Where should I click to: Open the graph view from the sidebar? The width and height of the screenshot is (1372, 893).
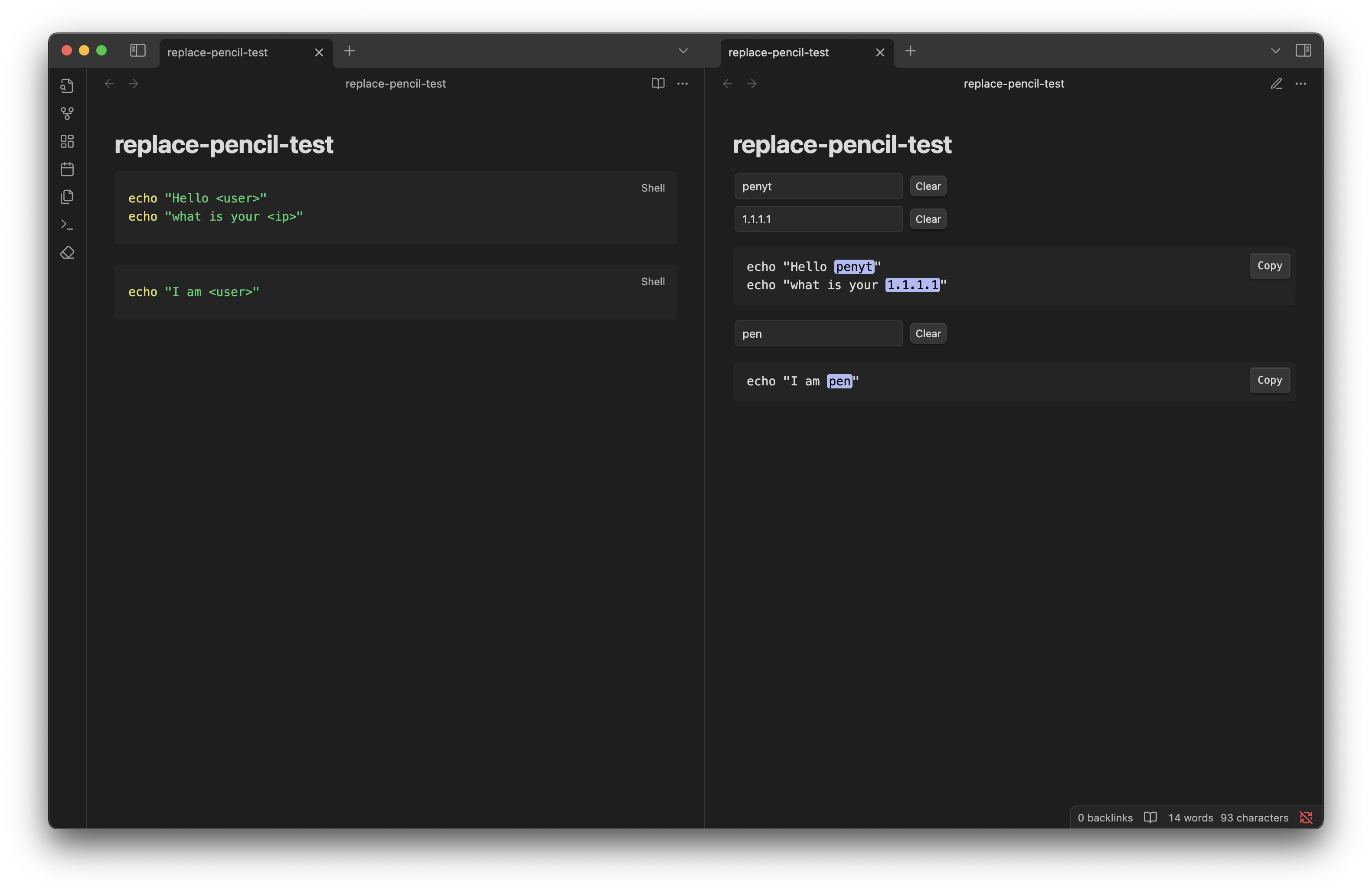pos(67,113)
